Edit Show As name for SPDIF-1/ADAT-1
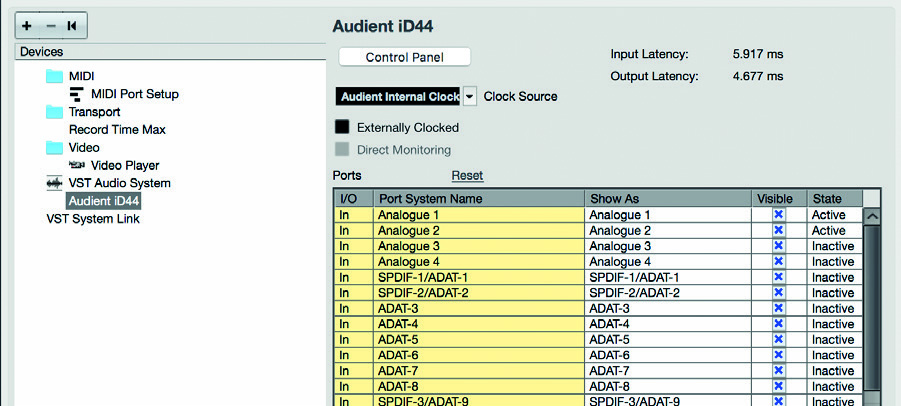The width and height of the screenshot is (901, 406). tap(668, 277)
